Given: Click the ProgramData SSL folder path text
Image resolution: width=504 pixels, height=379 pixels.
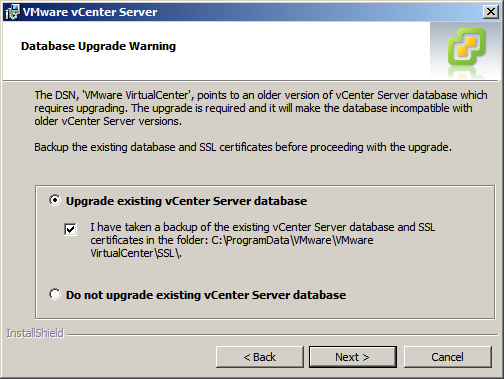Looking at the screenshot, I should point(232,247).
